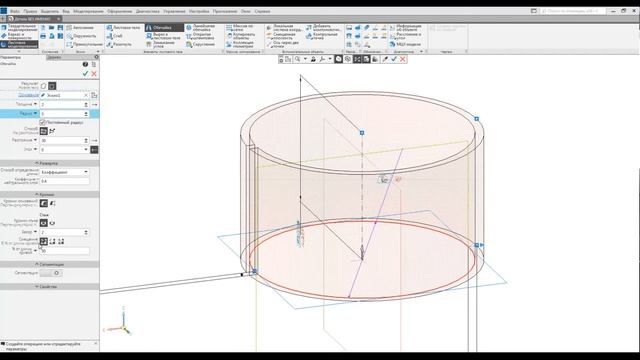640x360 pixels.
Task: Collapse the Развертка section
Action: point(49,163)
